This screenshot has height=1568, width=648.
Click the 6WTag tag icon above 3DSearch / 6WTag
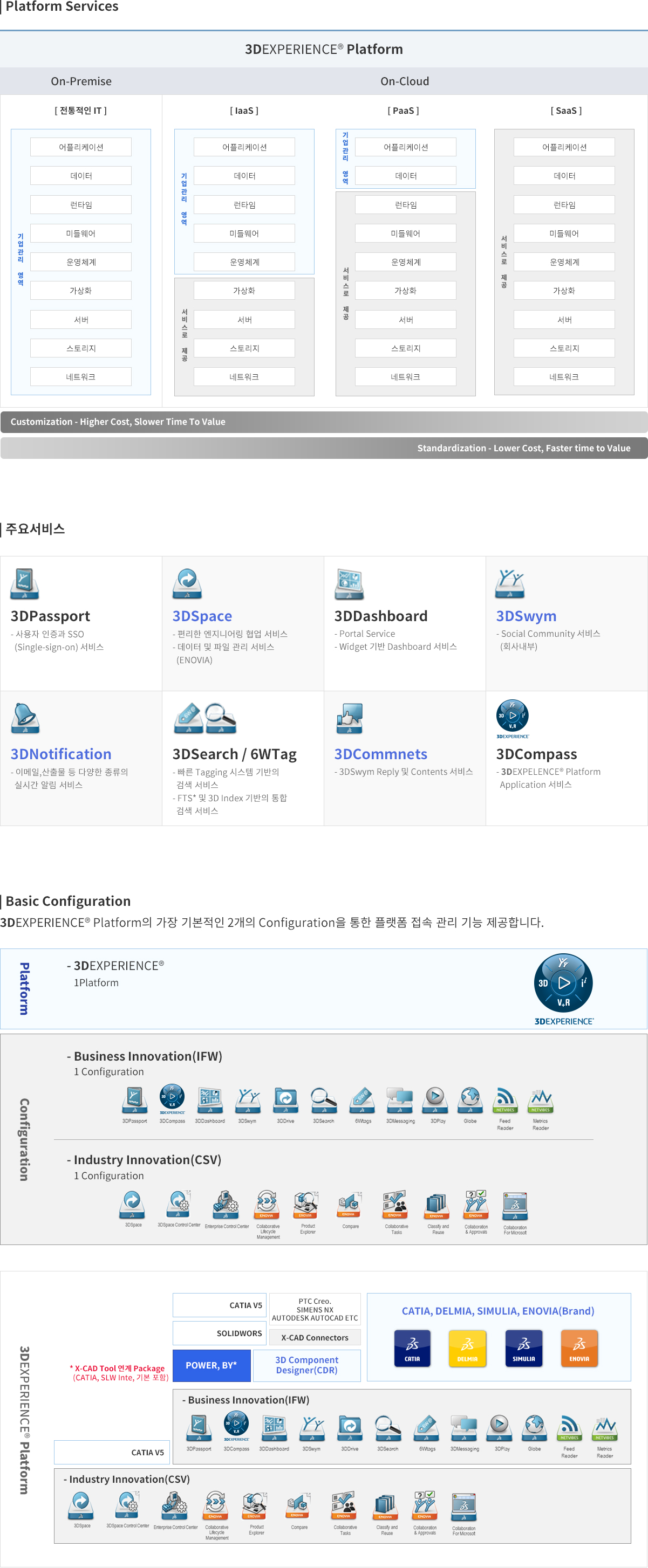[x=188, y=718]
